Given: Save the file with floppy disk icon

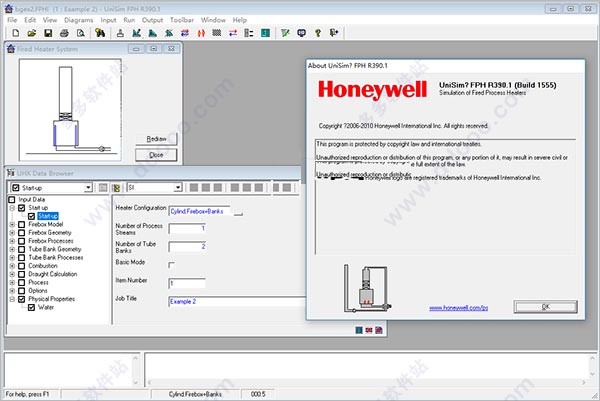Looking at the screenshot, I should [48, 33].
